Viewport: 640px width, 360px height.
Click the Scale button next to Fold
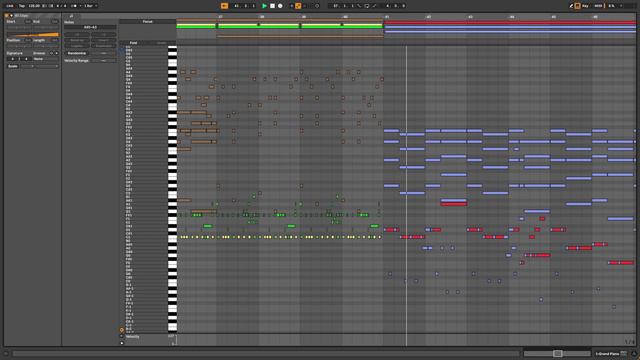click(x=162, y=43)
